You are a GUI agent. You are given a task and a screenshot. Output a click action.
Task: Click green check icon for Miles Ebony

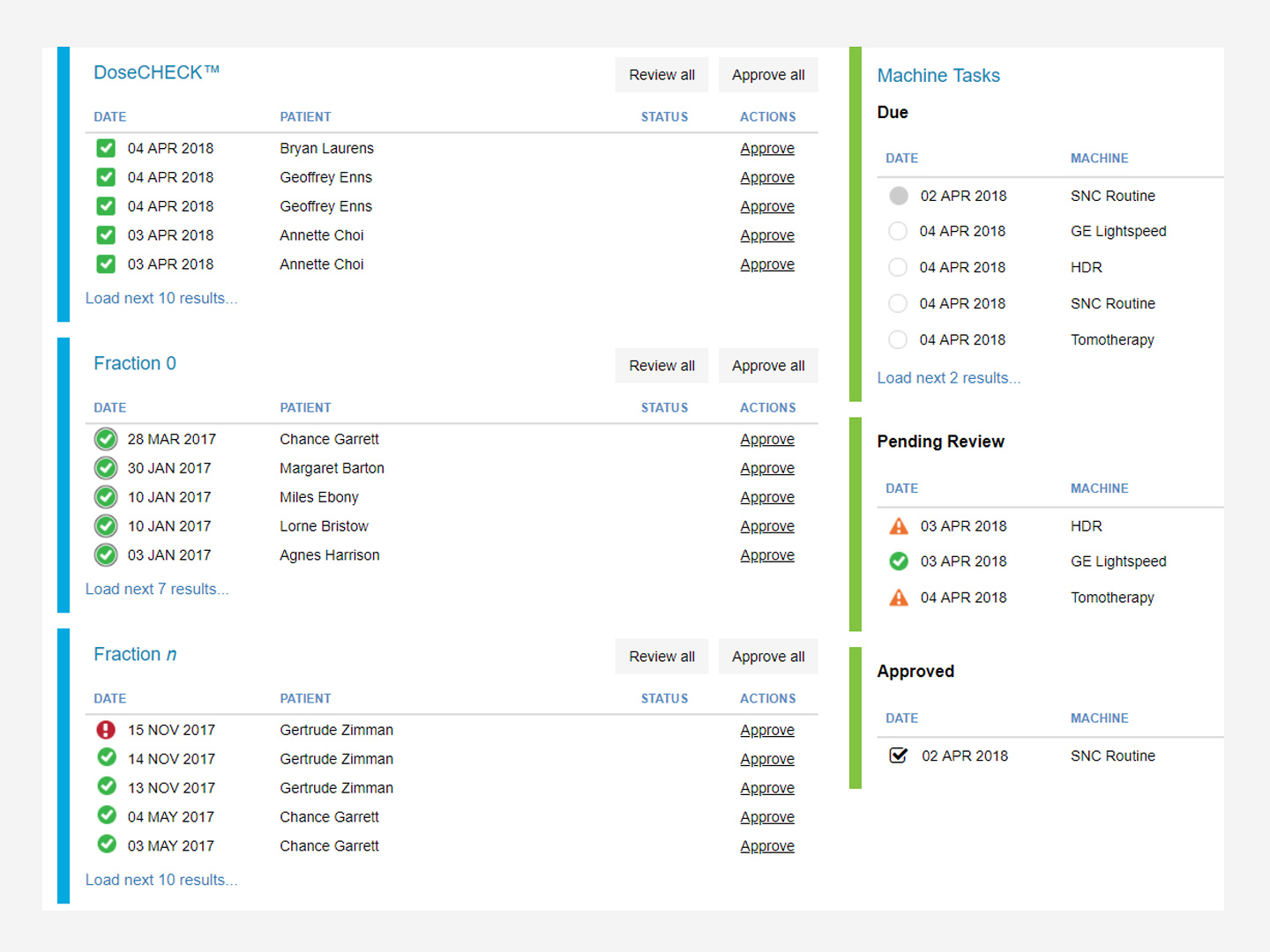coord(106,497)
